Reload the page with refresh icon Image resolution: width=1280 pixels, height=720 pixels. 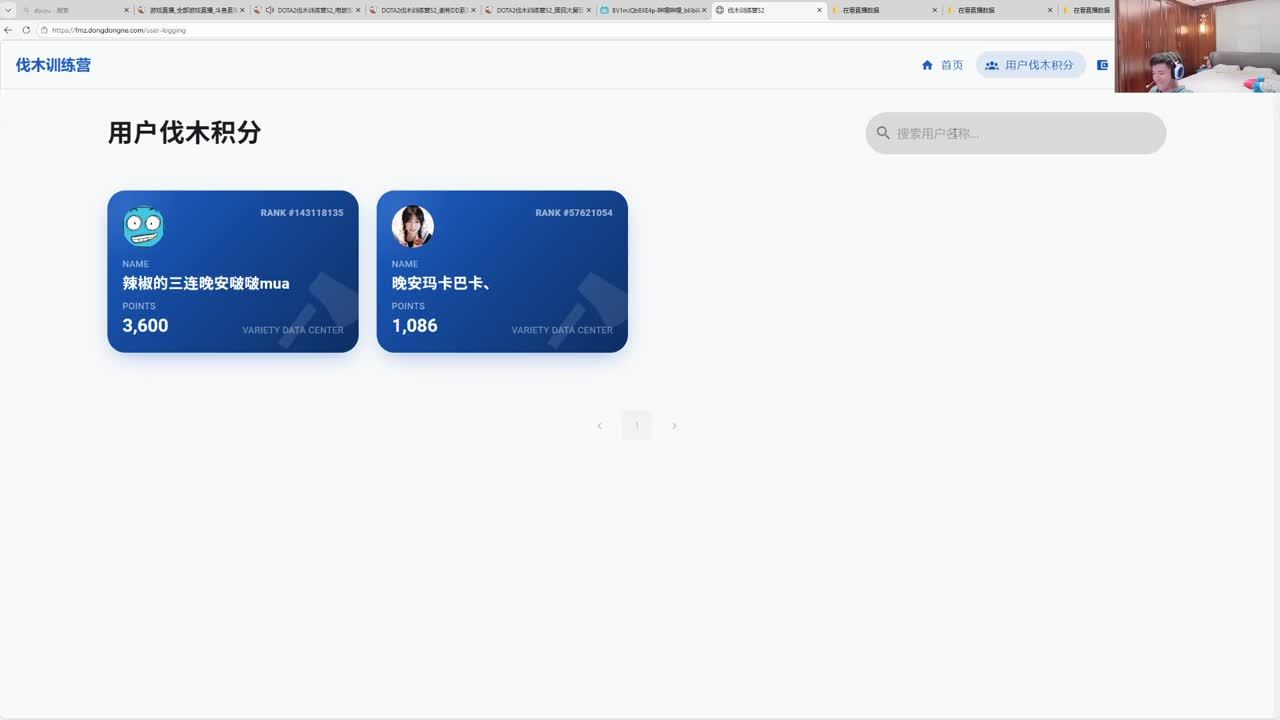point(26,30)
